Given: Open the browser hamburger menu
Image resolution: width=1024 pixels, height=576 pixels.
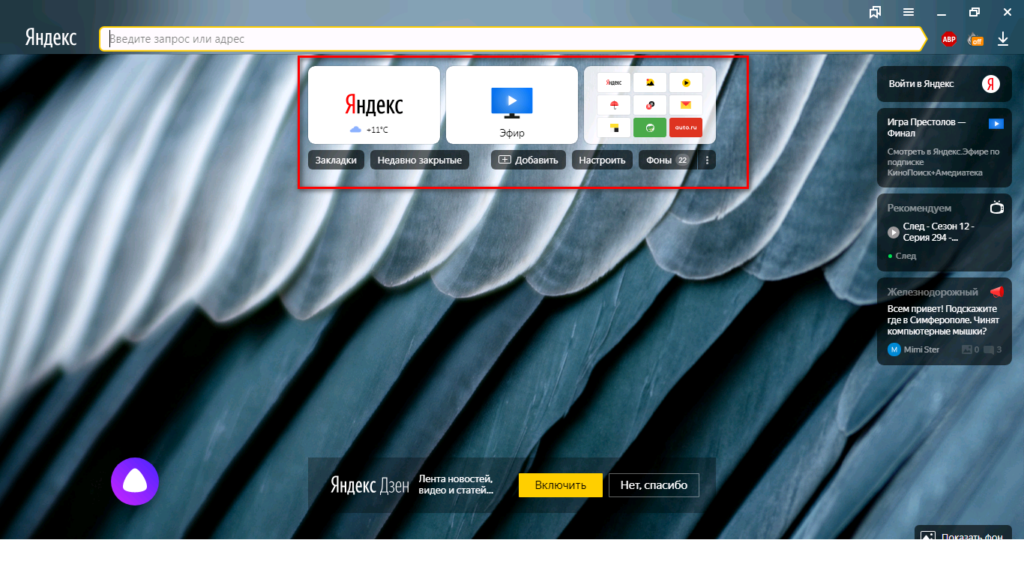Looking at the screenshot, I should (x=908, y=12).
